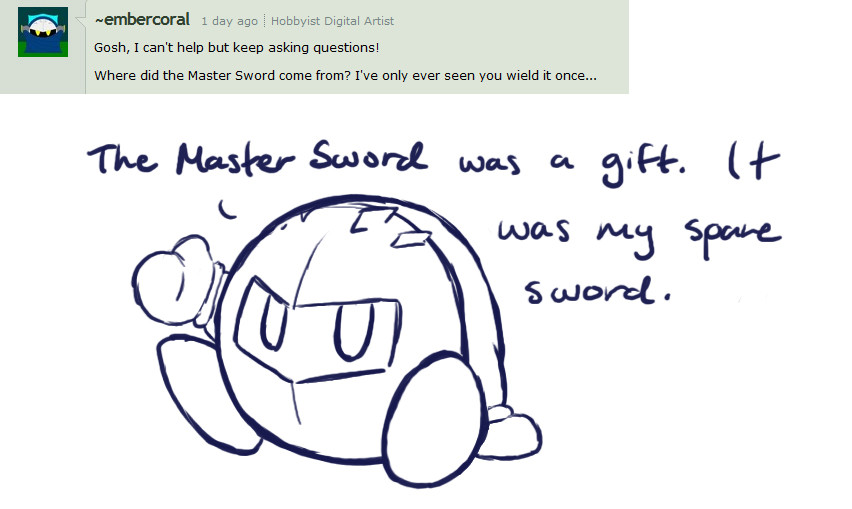Click the character's raised gloved hand
852x509 pixels.
point(172,280)
